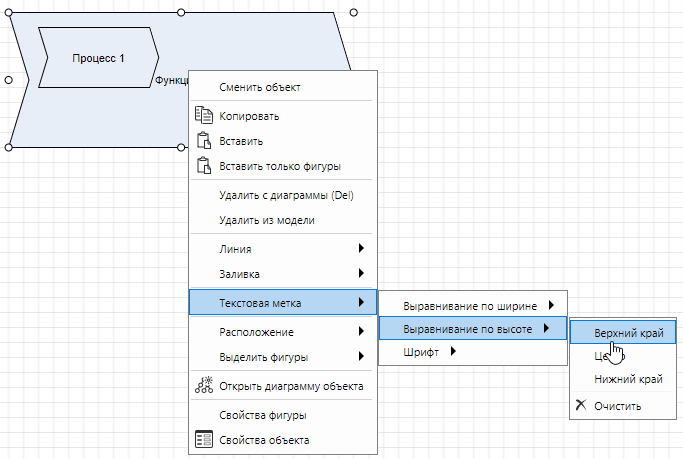Open Свойства фигуры
Viewport: 683px width, 459px height.
(x=262, y=414)
